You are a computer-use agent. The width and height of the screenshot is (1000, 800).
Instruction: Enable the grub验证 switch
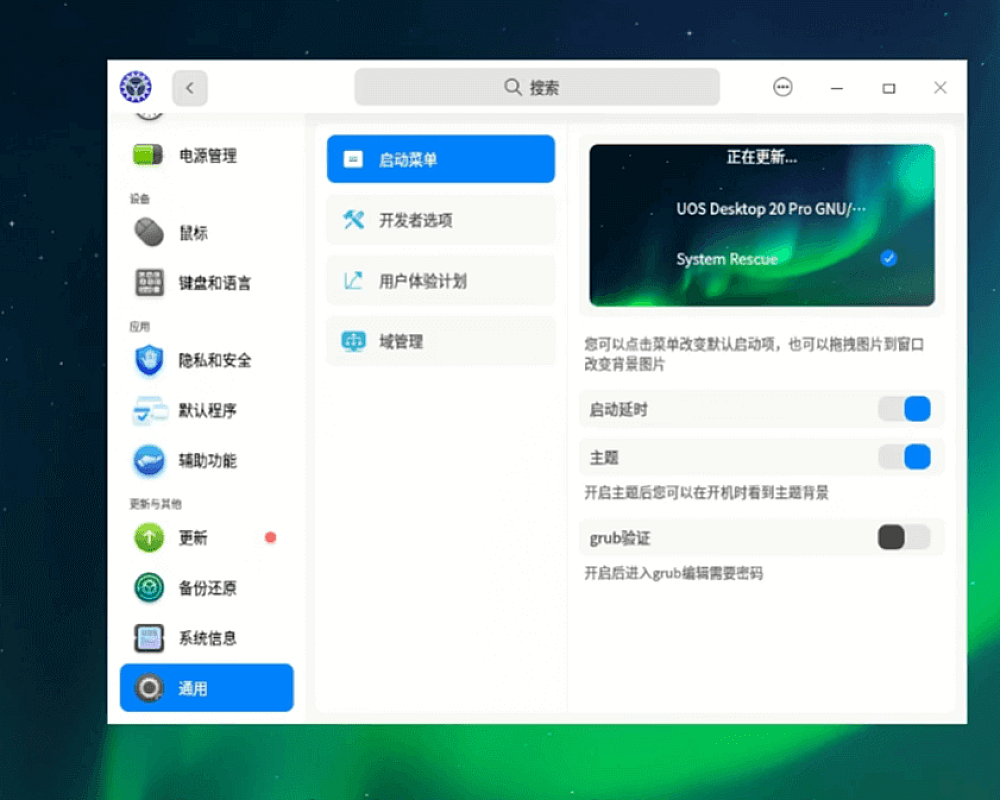[904, 538]
